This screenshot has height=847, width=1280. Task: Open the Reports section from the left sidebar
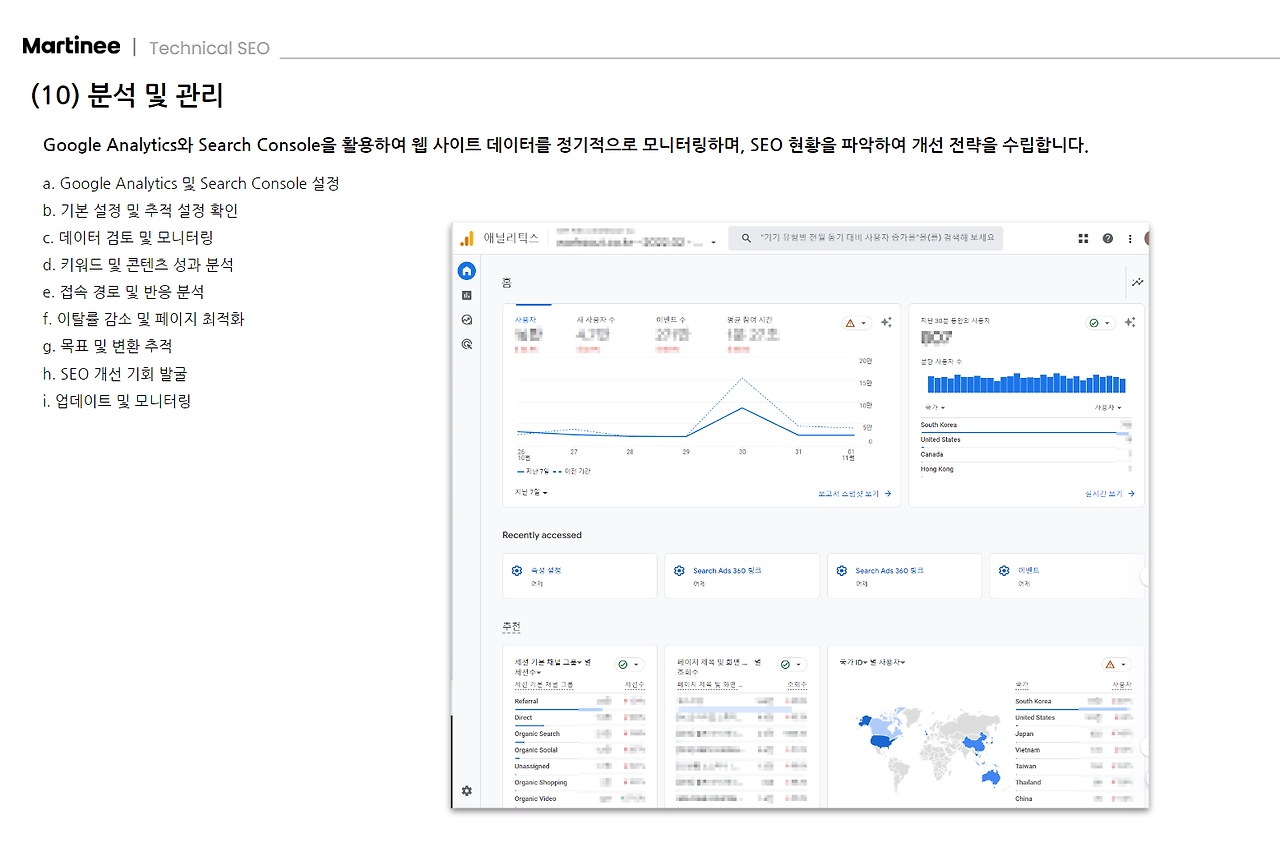click(x=466, y=295)
